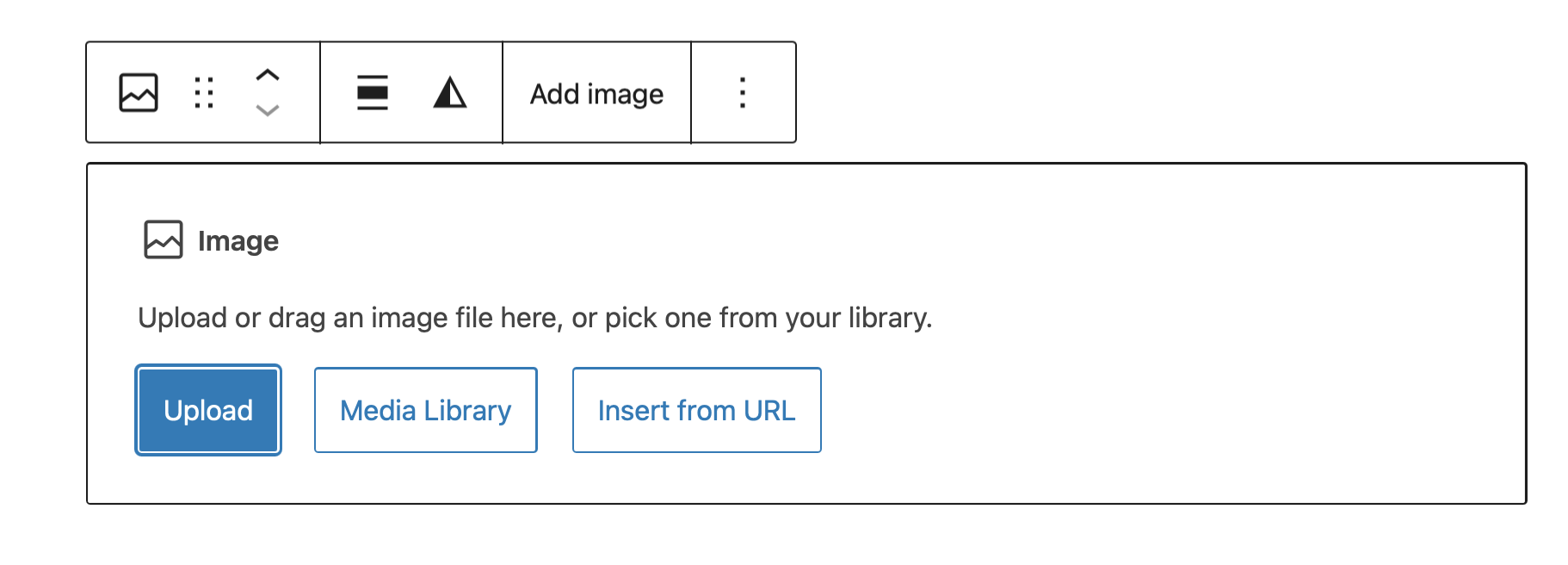Click the image icon inside the placeholder
Screen dimensions: 1568x565
[163, 239]
